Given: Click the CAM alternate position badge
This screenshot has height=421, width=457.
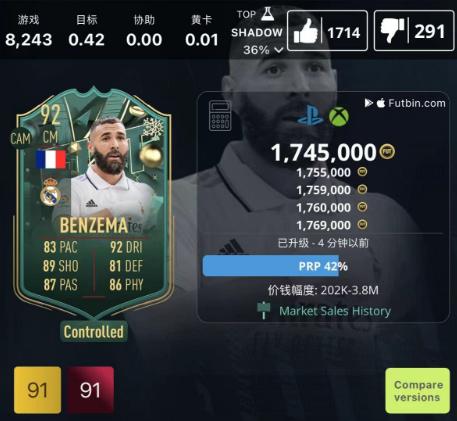Looking at the screenshot, I should [x=20, y=138].
